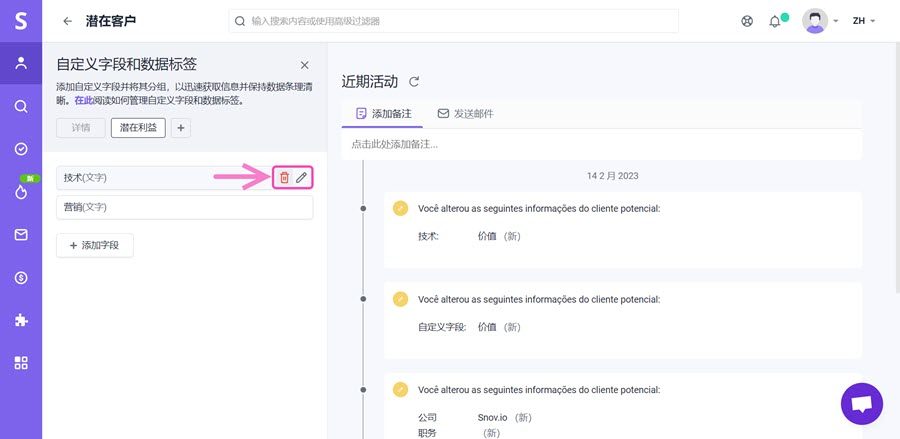
Task: Open the grid apps icon in sidebar
Action: pos(21,363)
